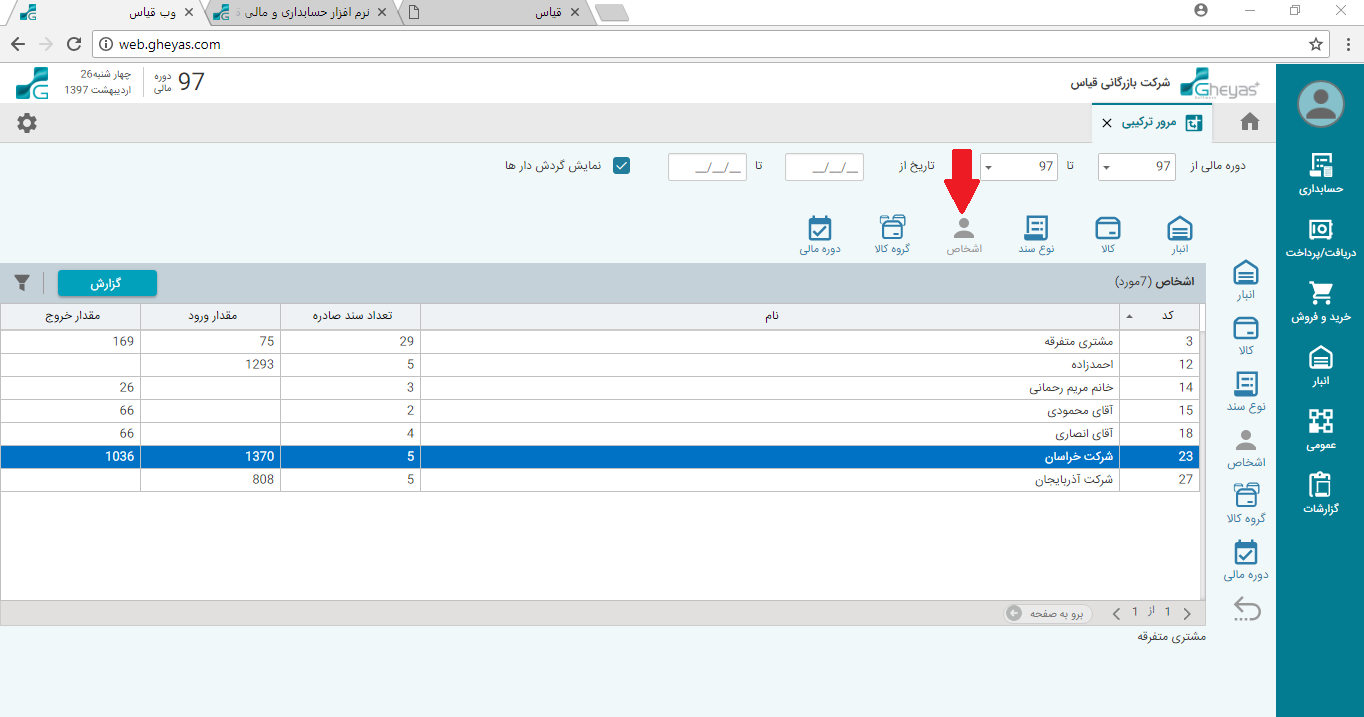Bookmark this page with star icon
The width and height of the screenshot is (1364, 717).
click(x=1316, y=44)
